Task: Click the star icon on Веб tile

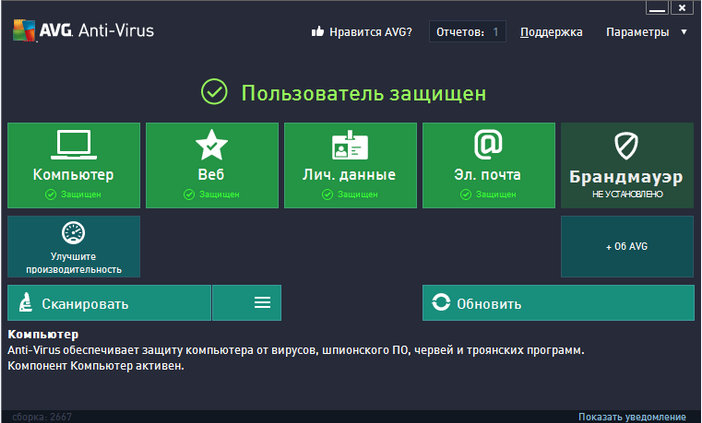Action: [x=212, y=145]
